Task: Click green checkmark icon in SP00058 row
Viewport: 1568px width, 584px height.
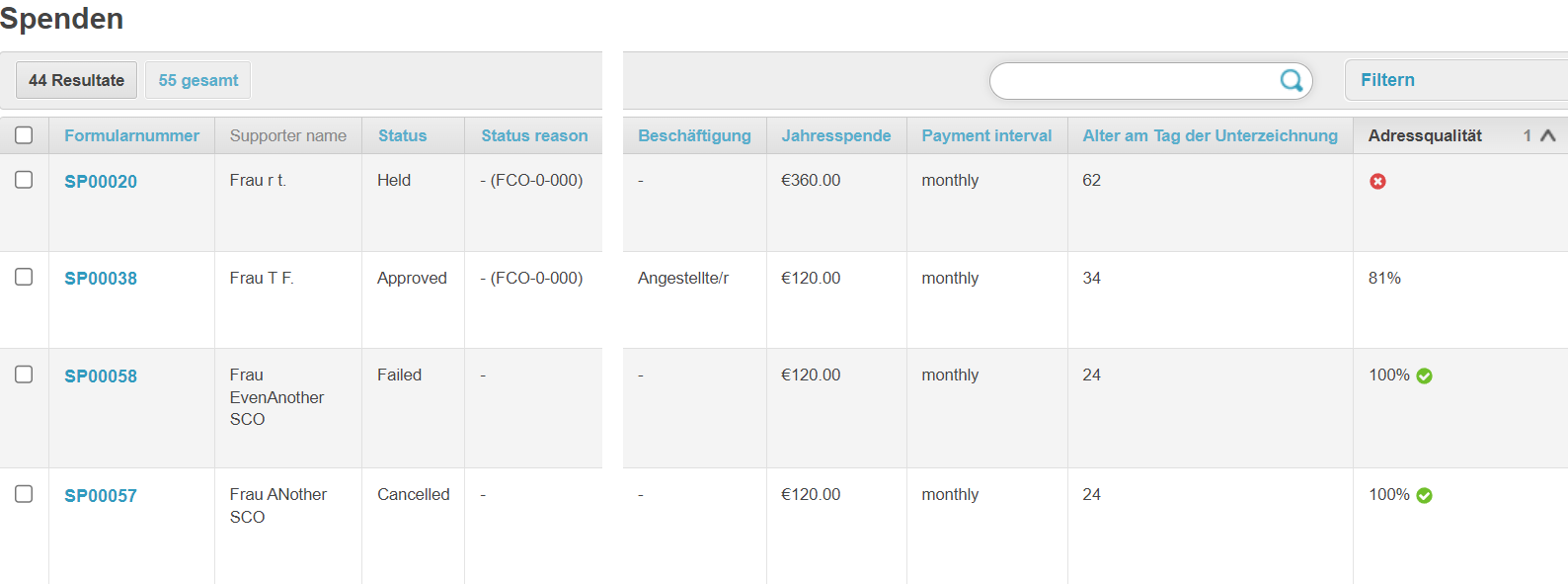Action: pos(1424,375)
